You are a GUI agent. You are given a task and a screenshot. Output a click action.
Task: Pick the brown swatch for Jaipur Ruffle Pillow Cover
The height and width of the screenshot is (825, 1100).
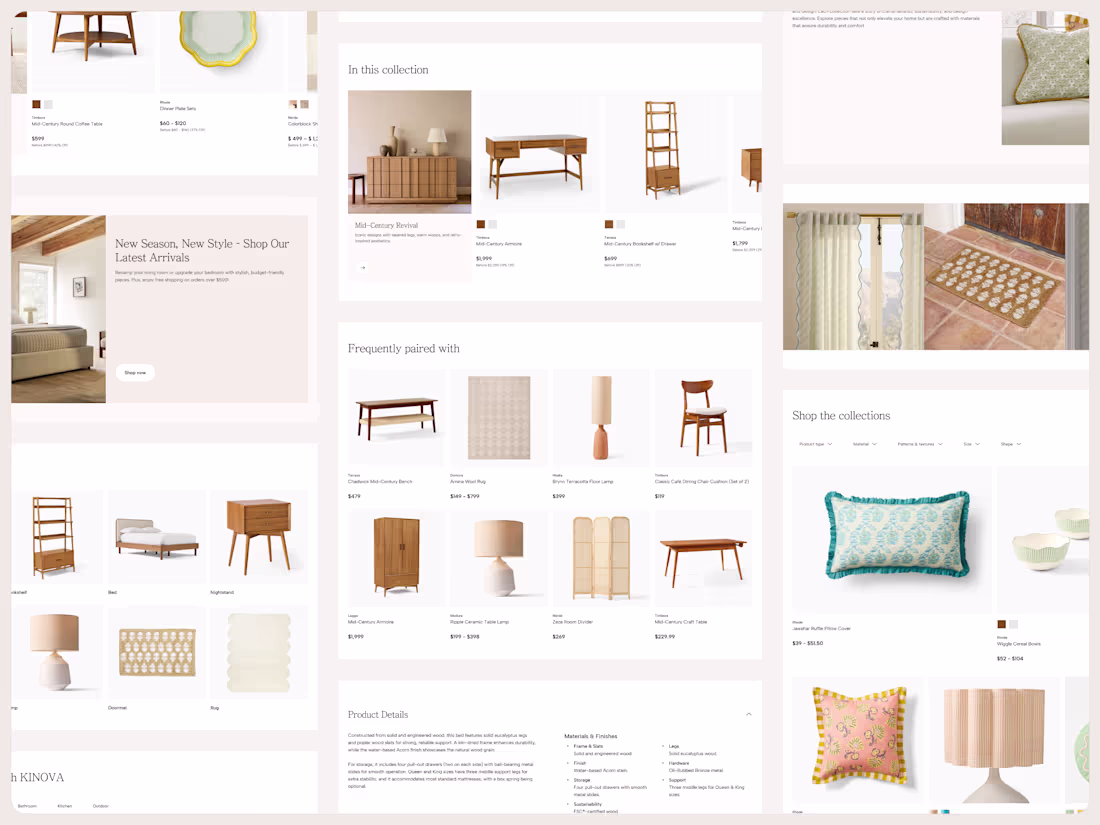[1001, 624]
